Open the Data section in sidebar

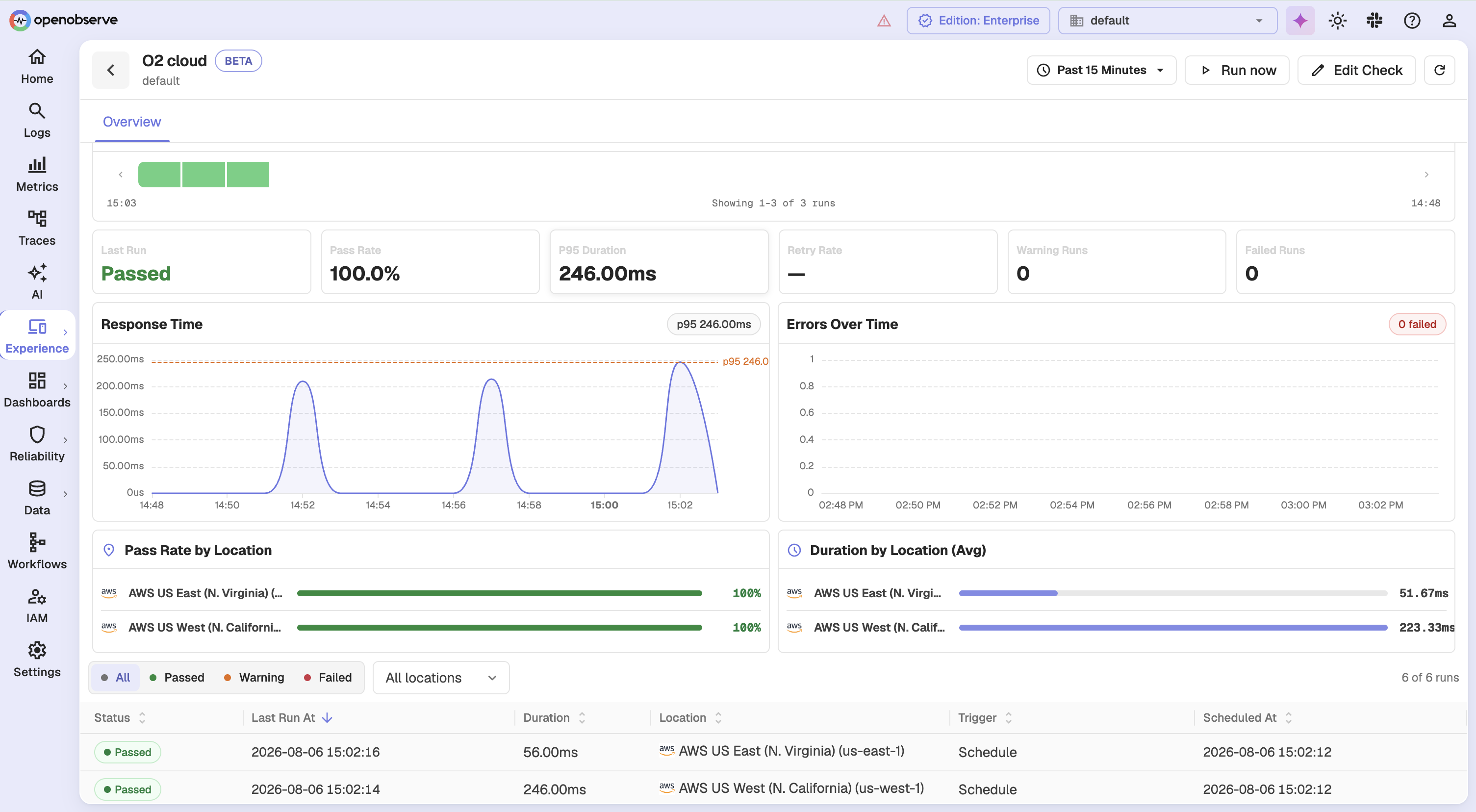click(x=37, y=498)
